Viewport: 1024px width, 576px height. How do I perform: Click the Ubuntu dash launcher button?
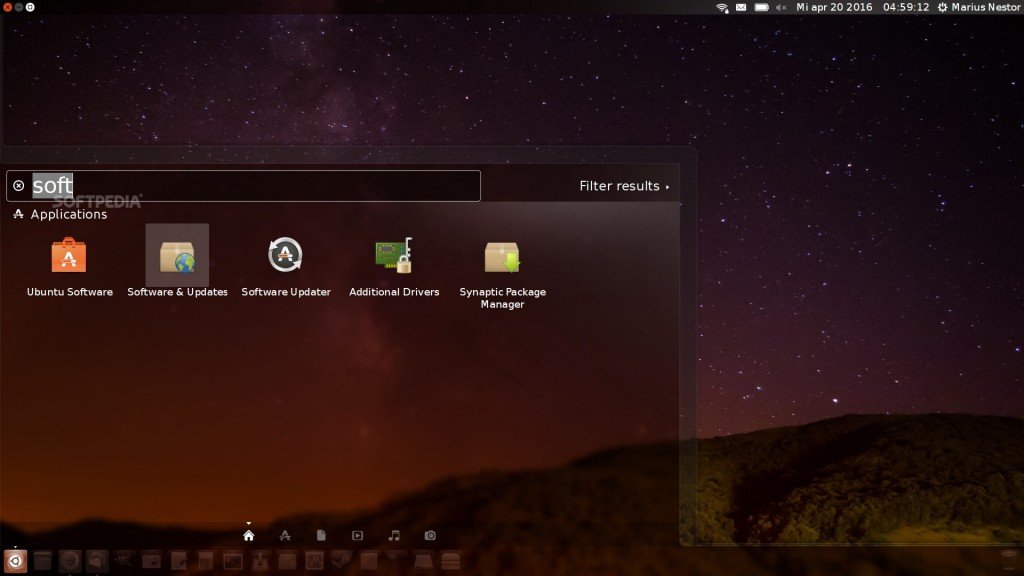point(14,561)
